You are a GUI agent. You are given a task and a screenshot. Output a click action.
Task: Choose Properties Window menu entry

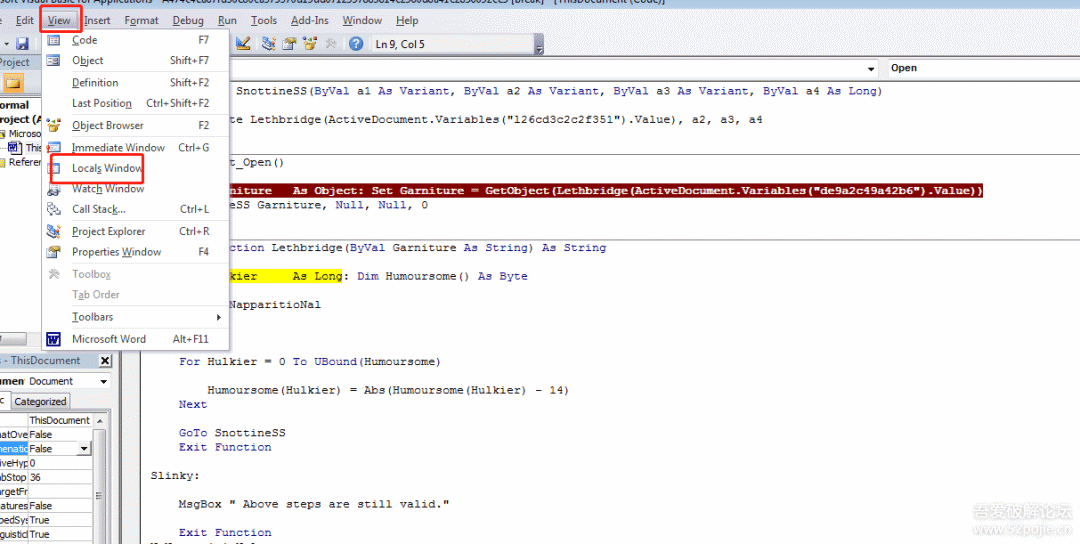tap(136, 252)
